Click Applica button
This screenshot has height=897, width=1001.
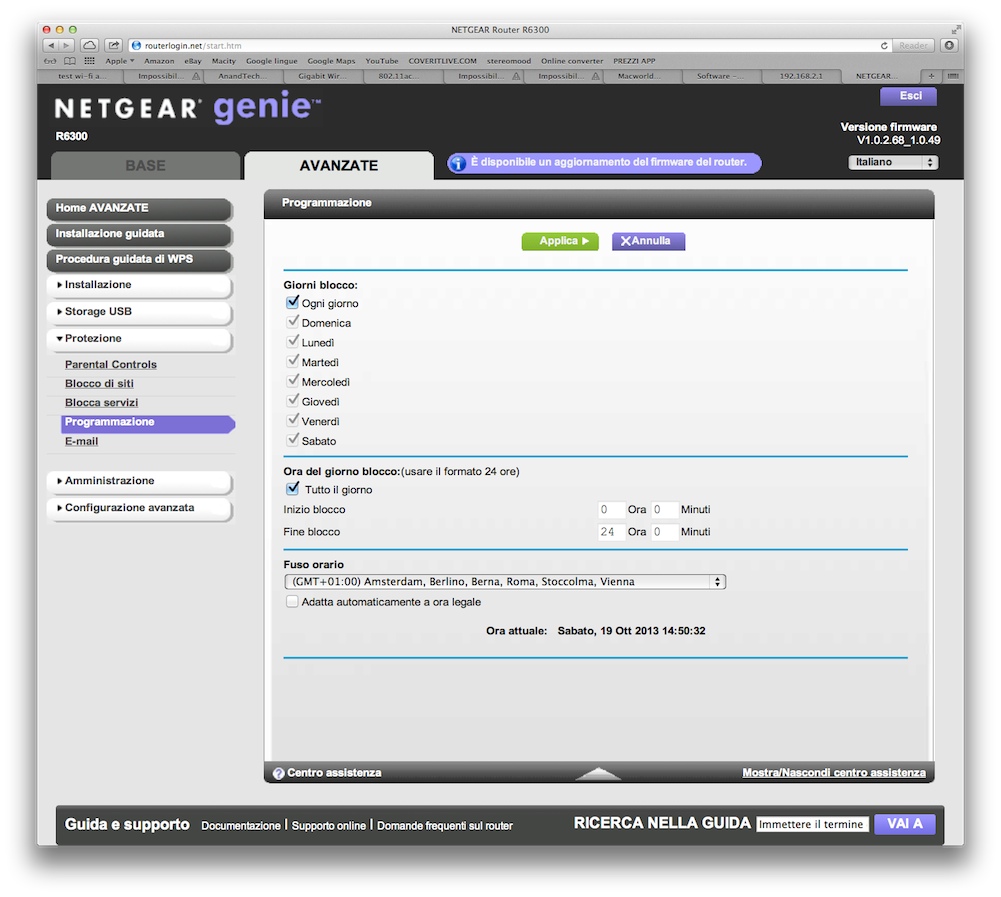pos(560,241)
